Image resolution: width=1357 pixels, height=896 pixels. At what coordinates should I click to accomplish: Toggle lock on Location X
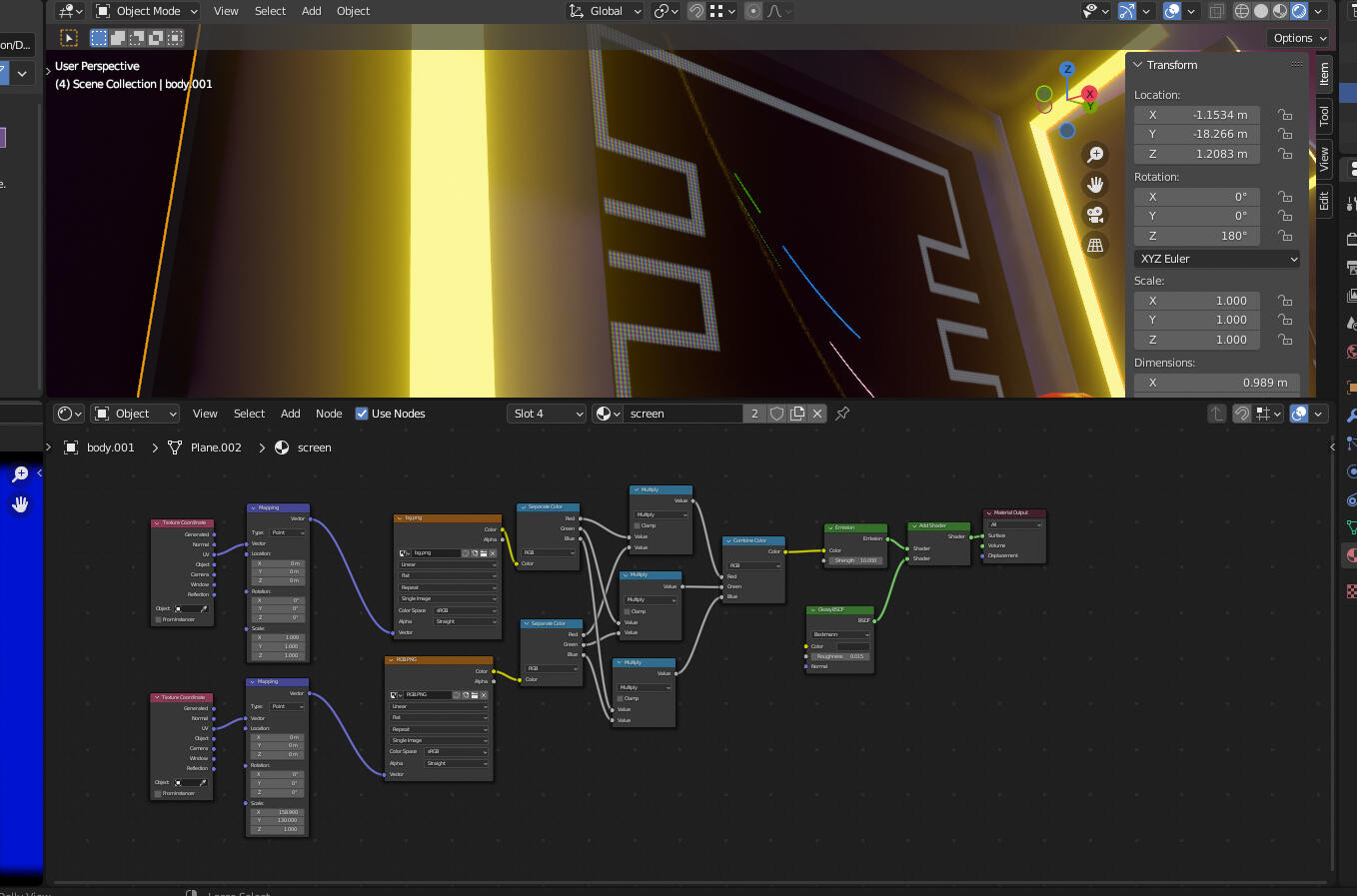pos(1285,115)
